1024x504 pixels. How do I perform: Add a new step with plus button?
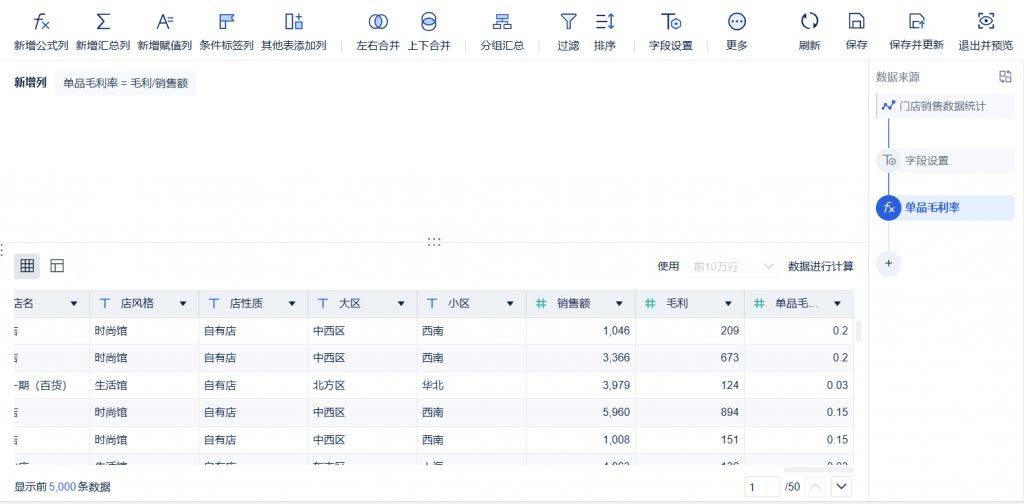[889, 264]
